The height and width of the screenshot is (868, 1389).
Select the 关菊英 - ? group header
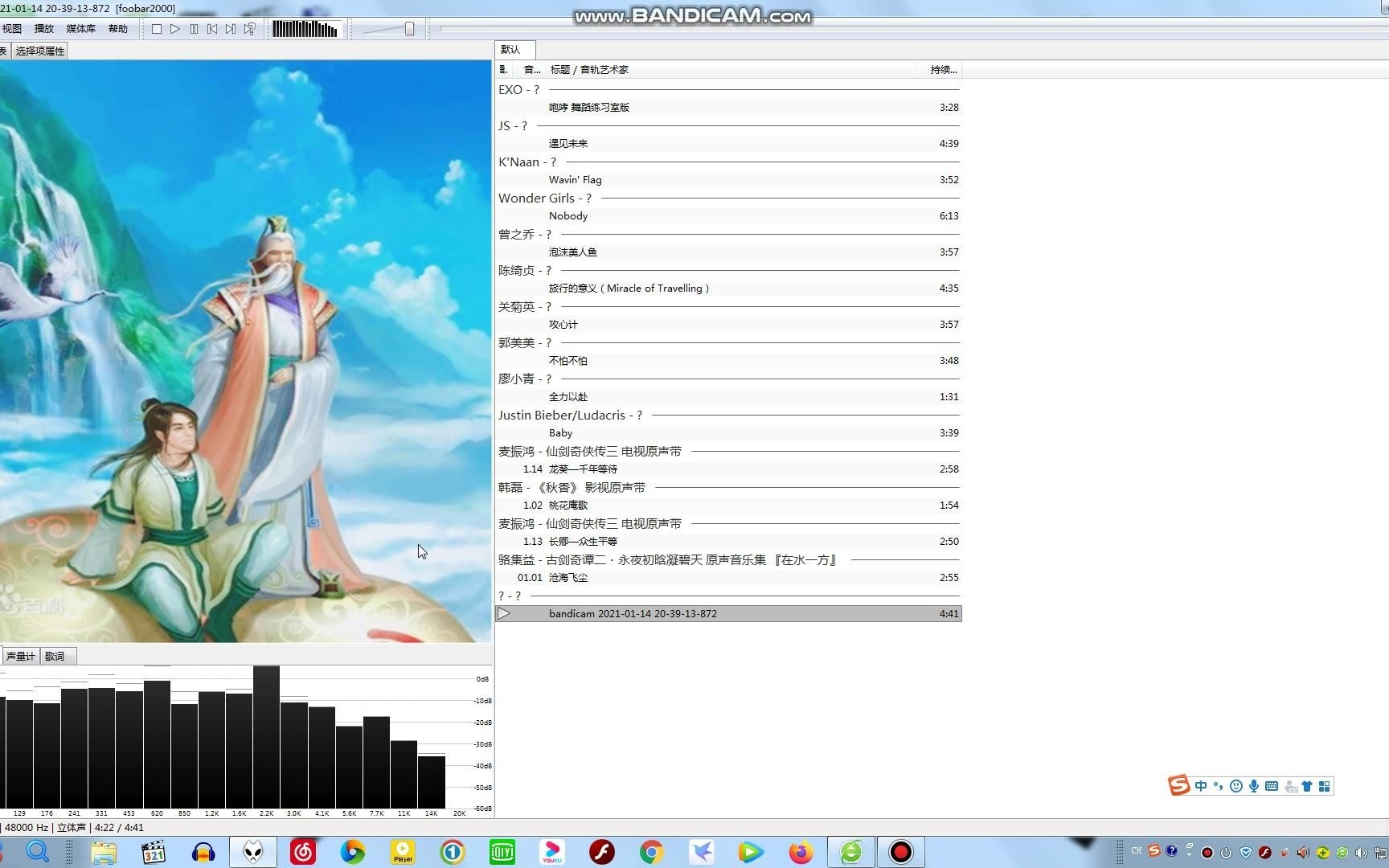[728, 307]
